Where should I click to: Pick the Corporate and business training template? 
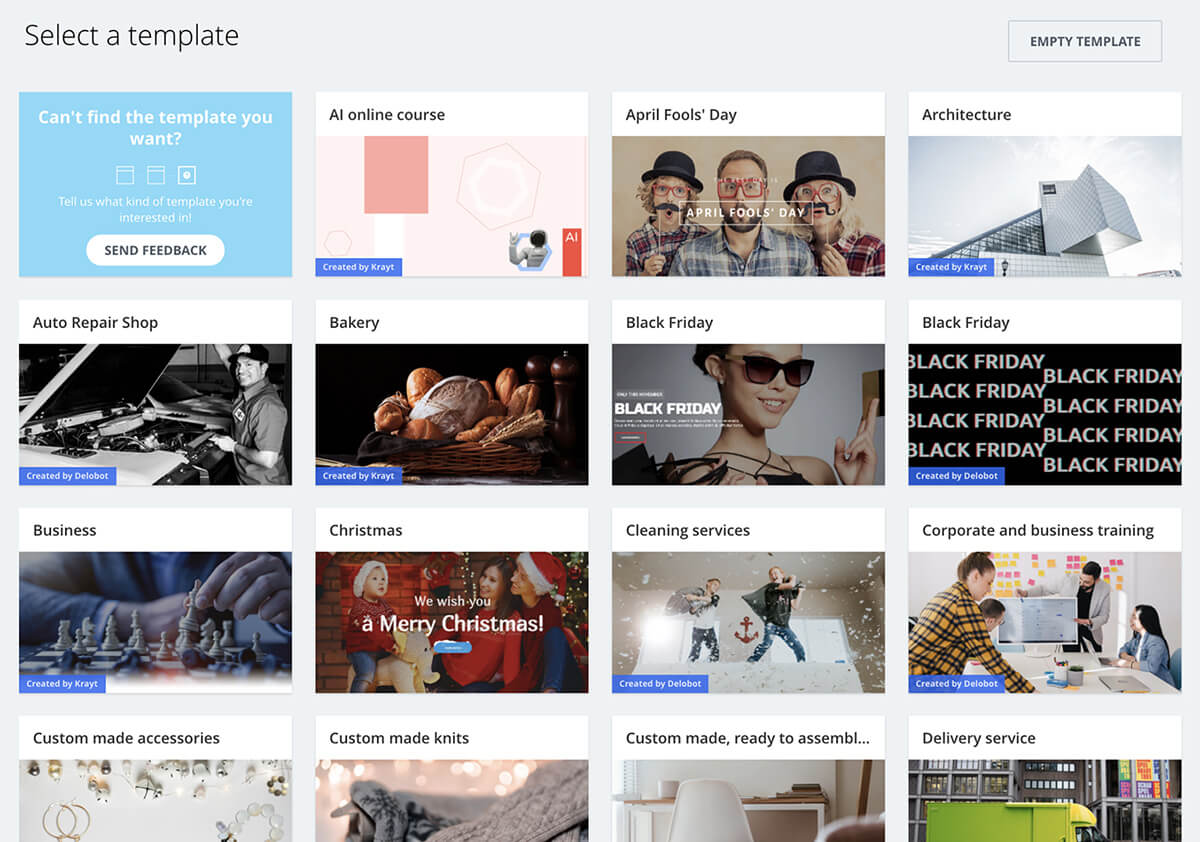(x=1044, y=621)
